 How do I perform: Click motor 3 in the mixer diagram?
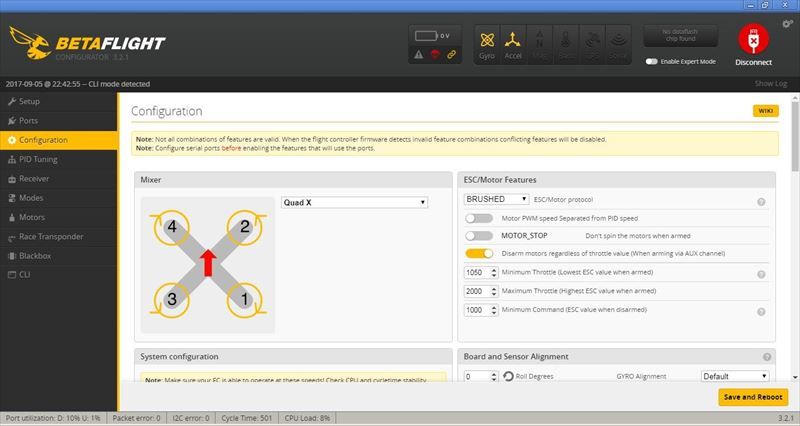point(172,299)
